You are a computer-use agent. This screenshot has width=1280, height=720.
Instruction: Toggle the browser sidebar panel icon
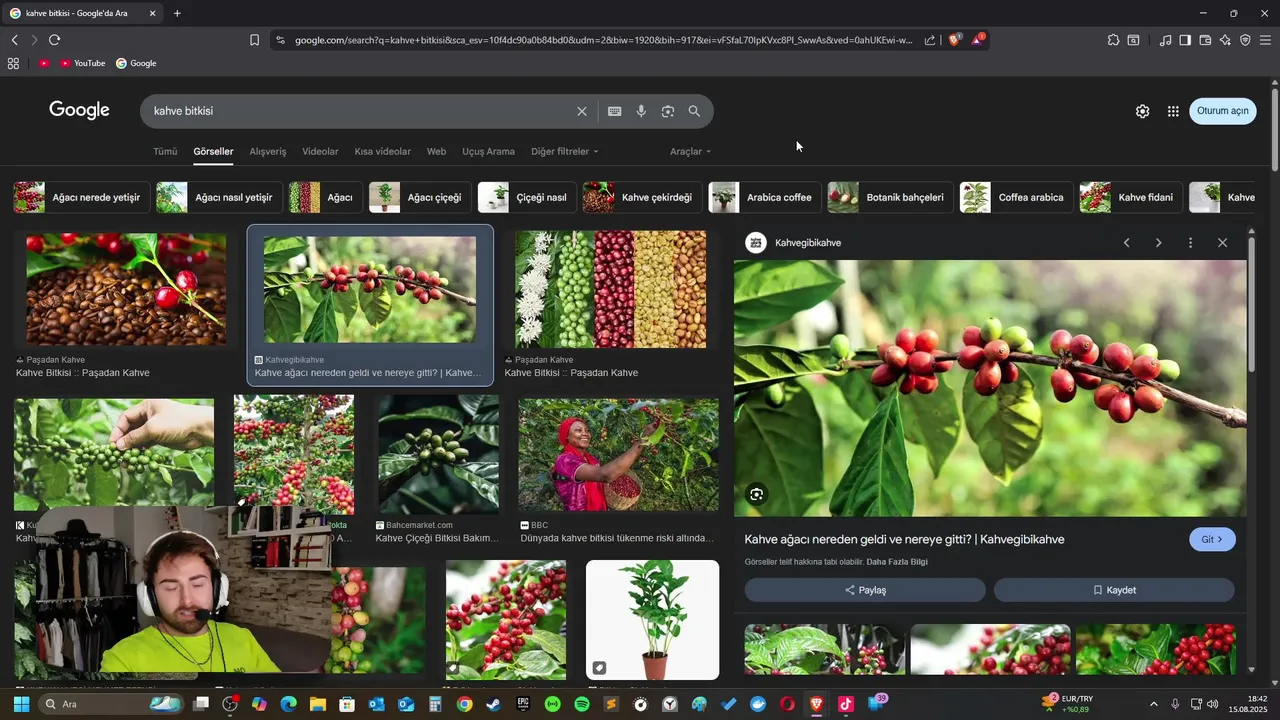pos(1185,40)
